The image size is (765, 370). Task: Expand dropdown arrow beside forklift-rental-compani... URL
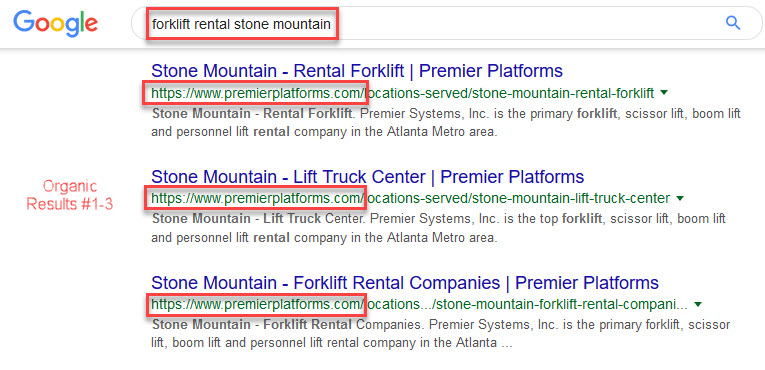(x=698, y=305)
